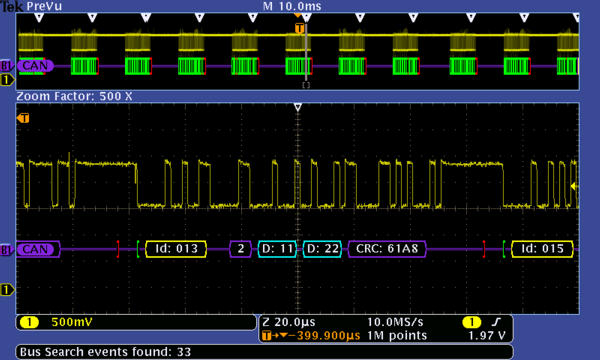
Task: Click the first white search mark triangle
Action: (x=39, y=17)
